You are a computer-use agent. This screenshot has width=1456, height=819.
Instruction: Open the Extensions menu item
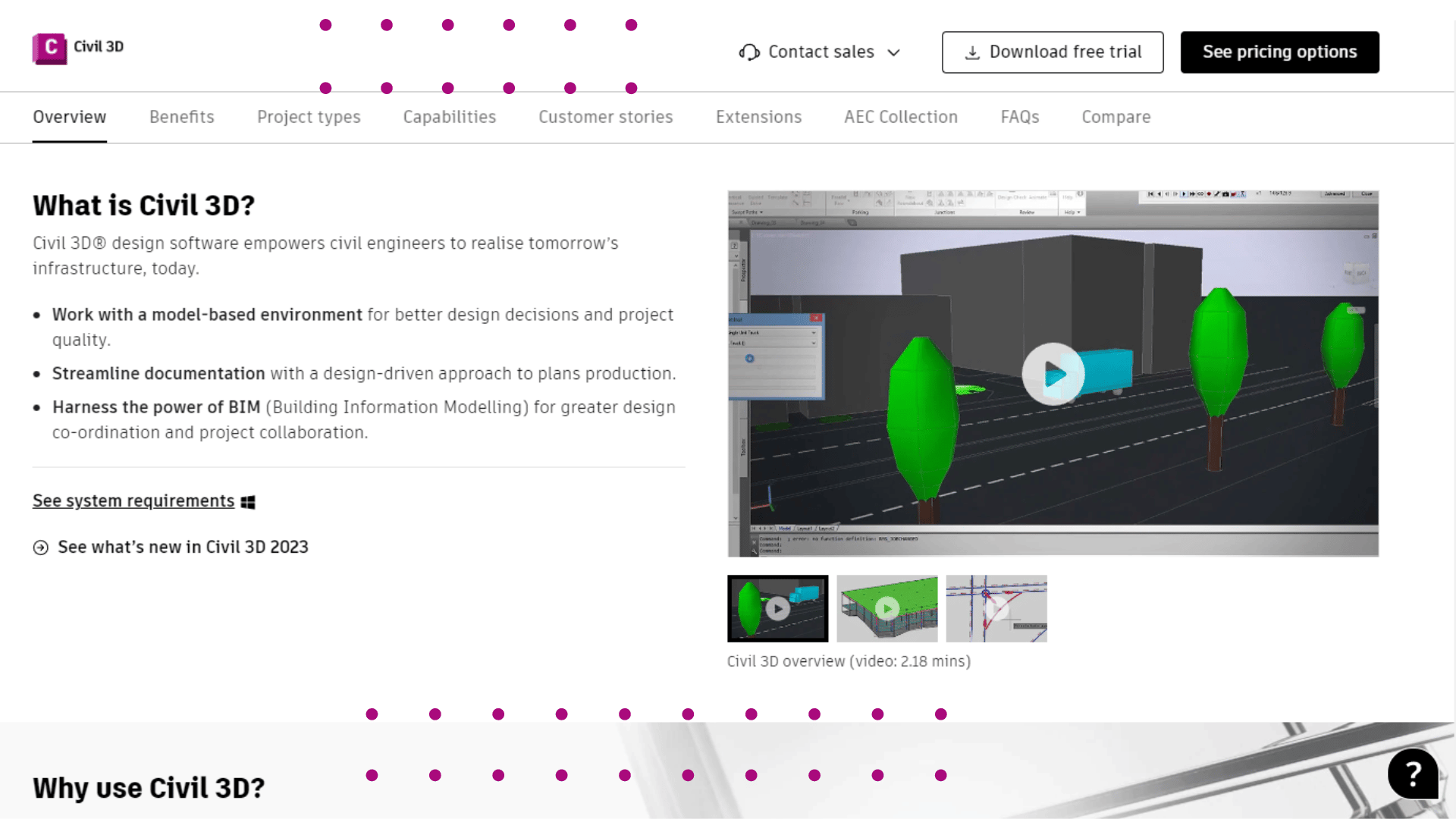tap(758, 117)
